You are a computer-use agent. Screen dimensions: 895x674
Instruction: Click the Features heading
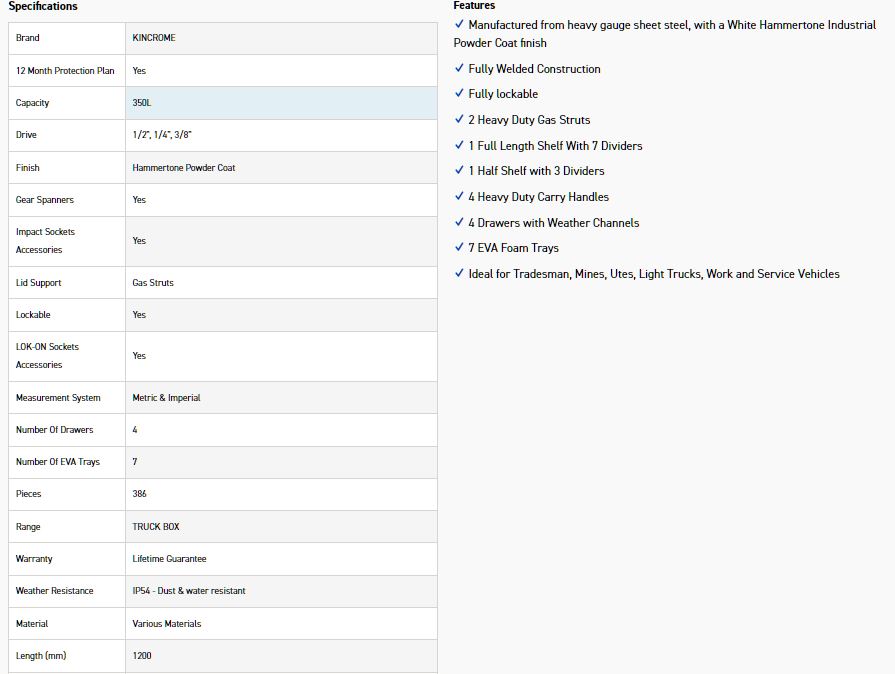pyautogui.click(x=474, y=6)
